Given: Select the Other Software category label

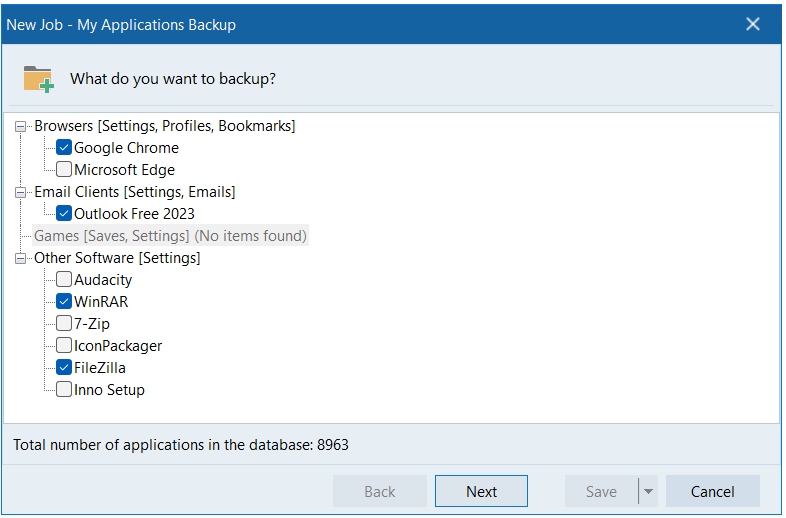Looking at the screenshot, I should point(117,258).
